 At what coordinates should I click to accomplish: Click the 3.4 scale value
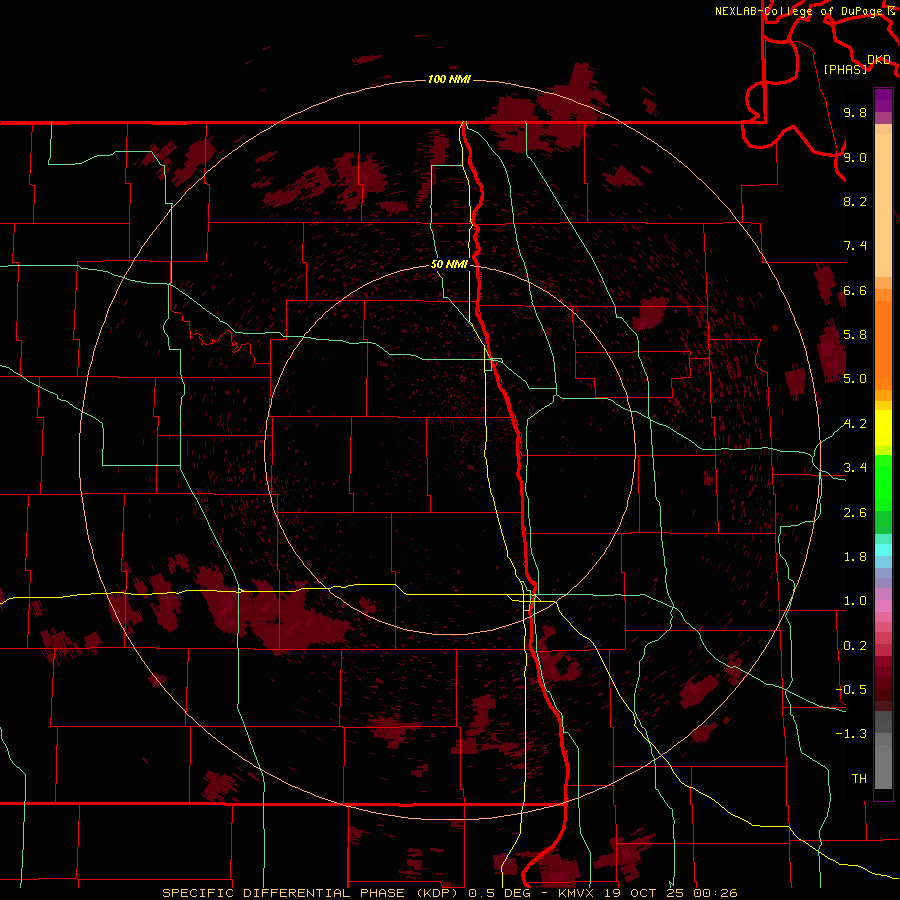855,468
